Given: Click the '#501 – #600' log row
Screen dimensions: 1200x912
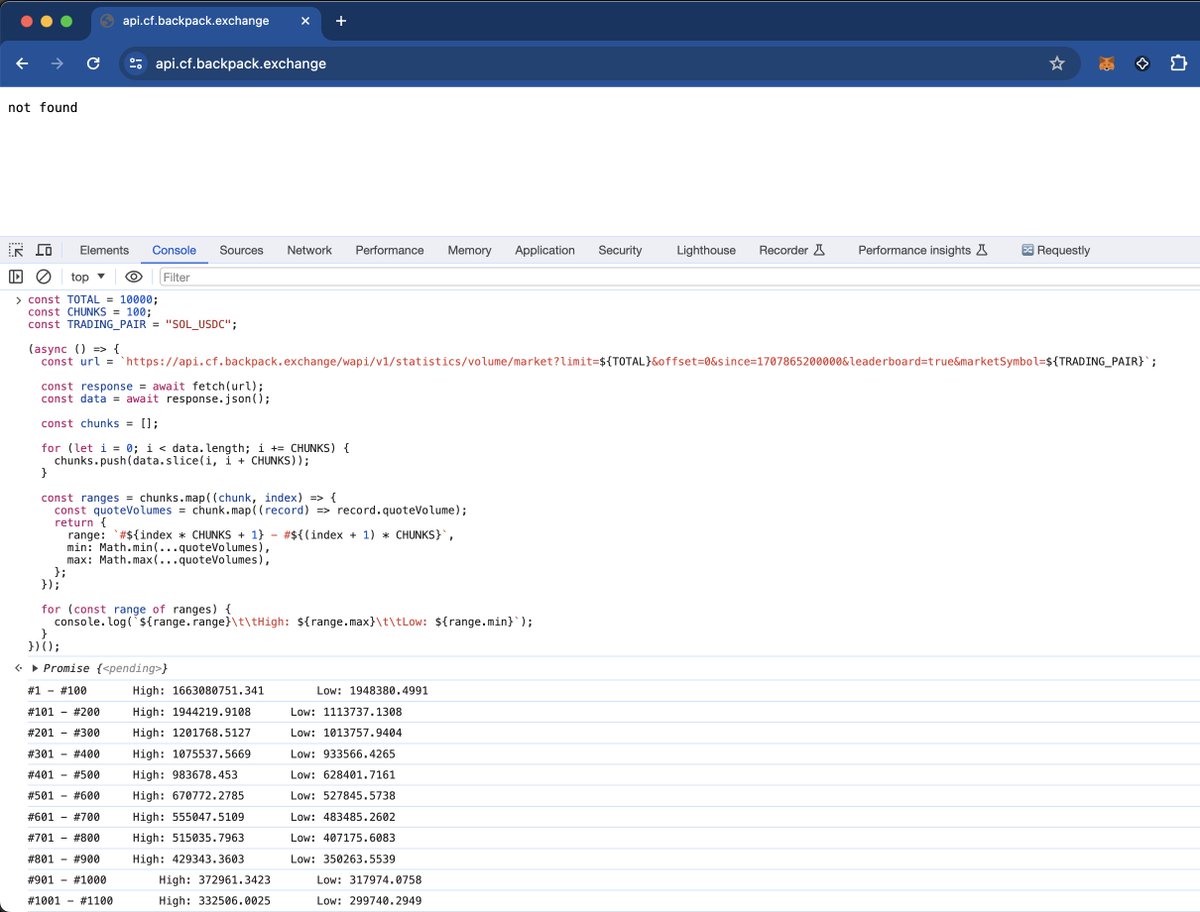Looking at the screenshot, I should click(x=600, y=796).
